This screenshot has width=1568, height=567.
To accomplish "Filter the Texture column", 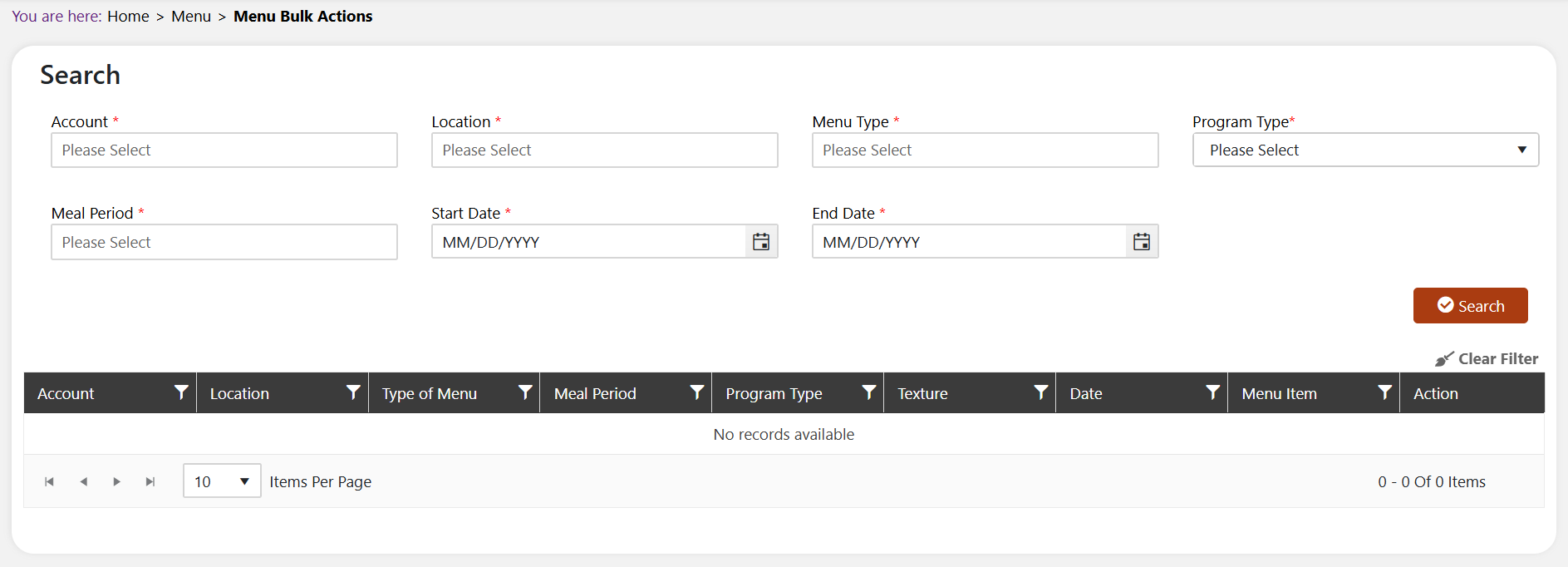I will [1040, 392].
